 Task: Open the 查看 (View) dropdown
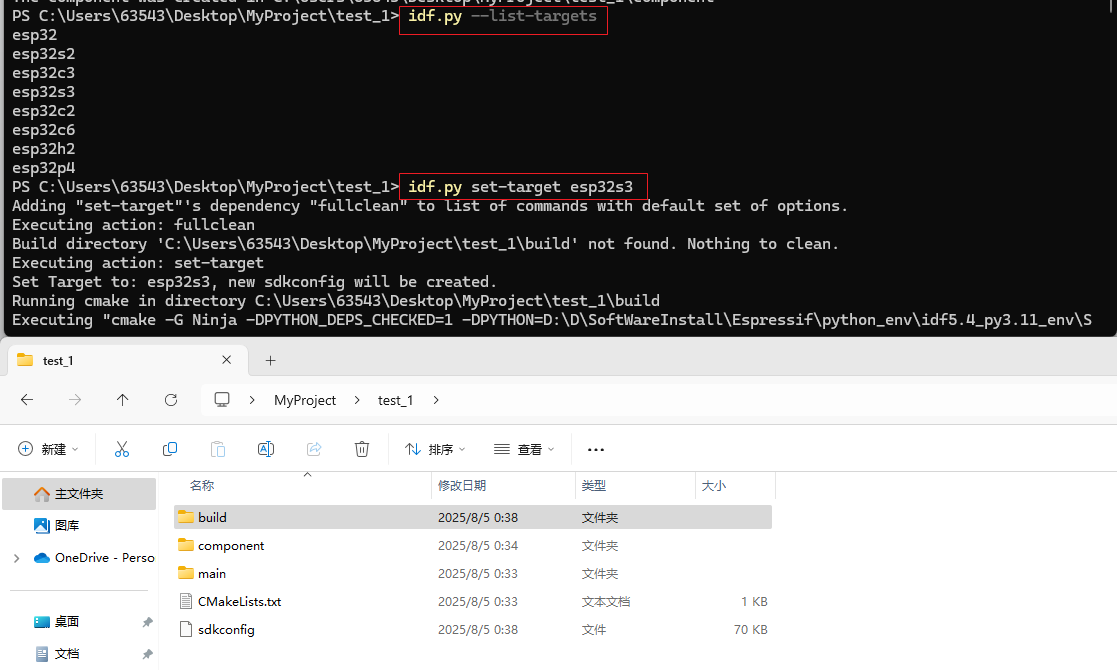pyautogui.click(x=524, y=449)
